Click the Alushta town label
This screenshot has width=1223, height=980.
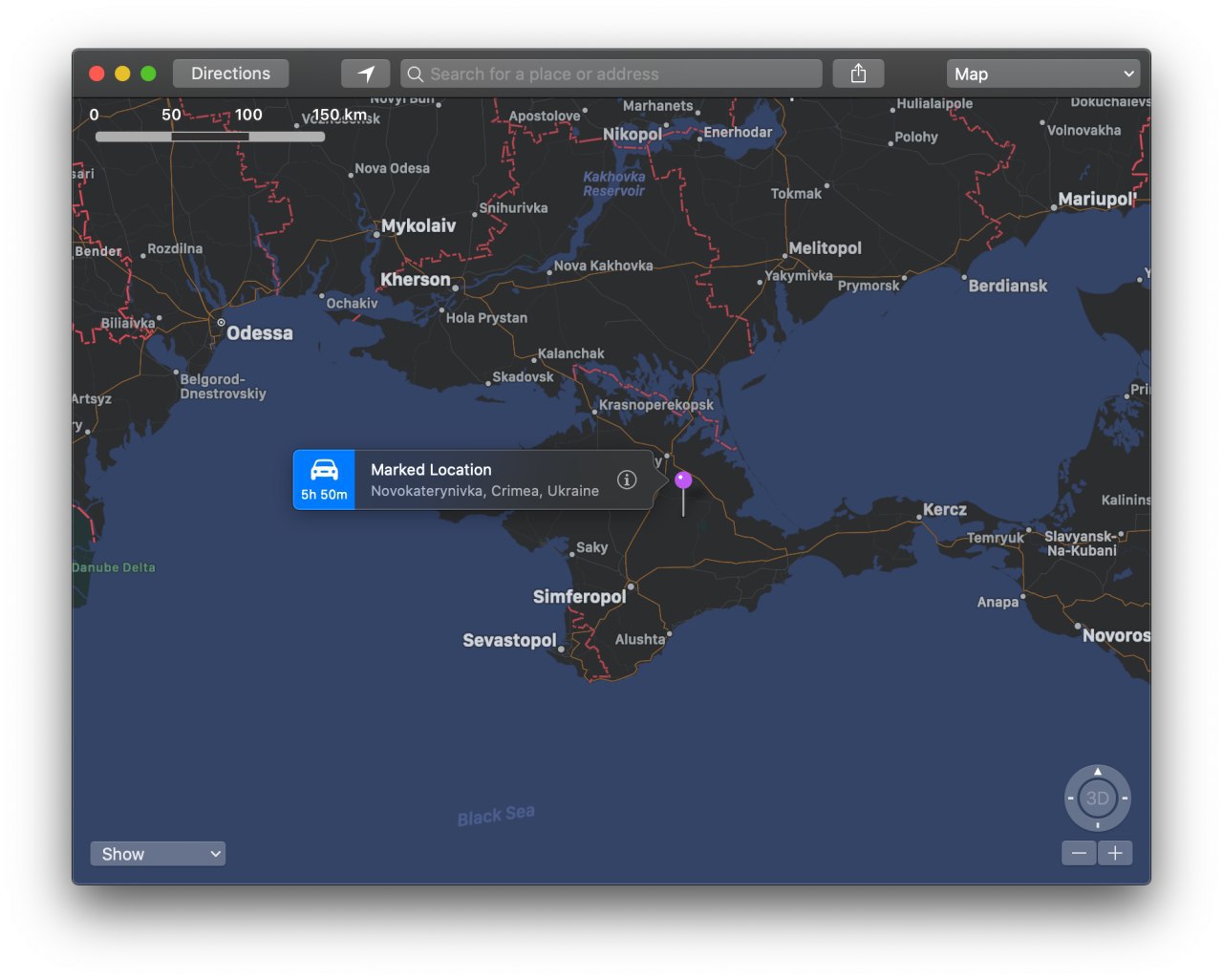click(640, 639)
